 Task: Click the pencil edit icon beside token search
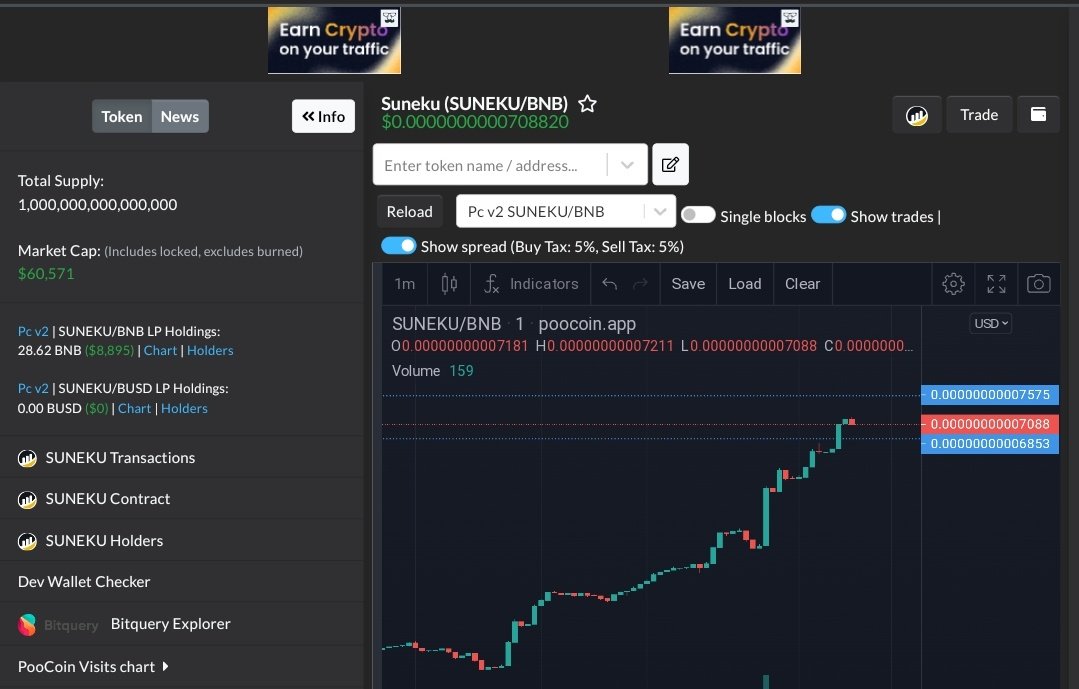pyautogui.click(x=670, y=164)
